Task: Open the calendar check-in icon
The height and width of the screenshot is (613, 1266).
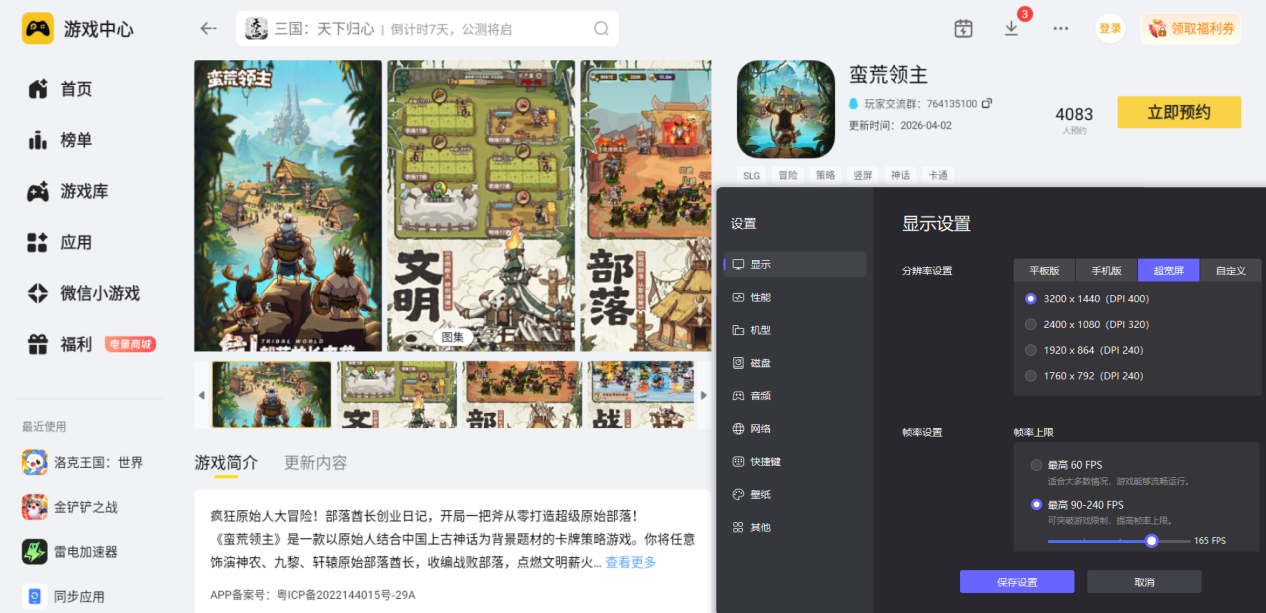Action: tap(963, 29)
